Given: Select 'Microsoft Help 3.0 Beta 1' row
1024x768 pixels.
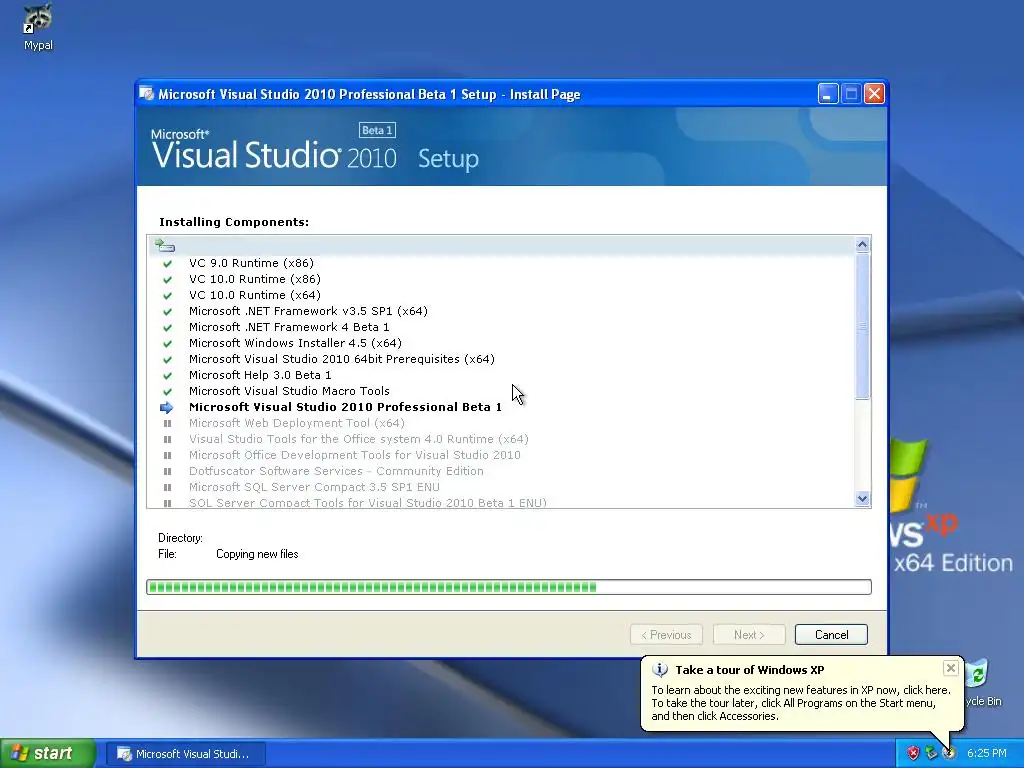Looking at the screenshot, I should pos(260,375).
